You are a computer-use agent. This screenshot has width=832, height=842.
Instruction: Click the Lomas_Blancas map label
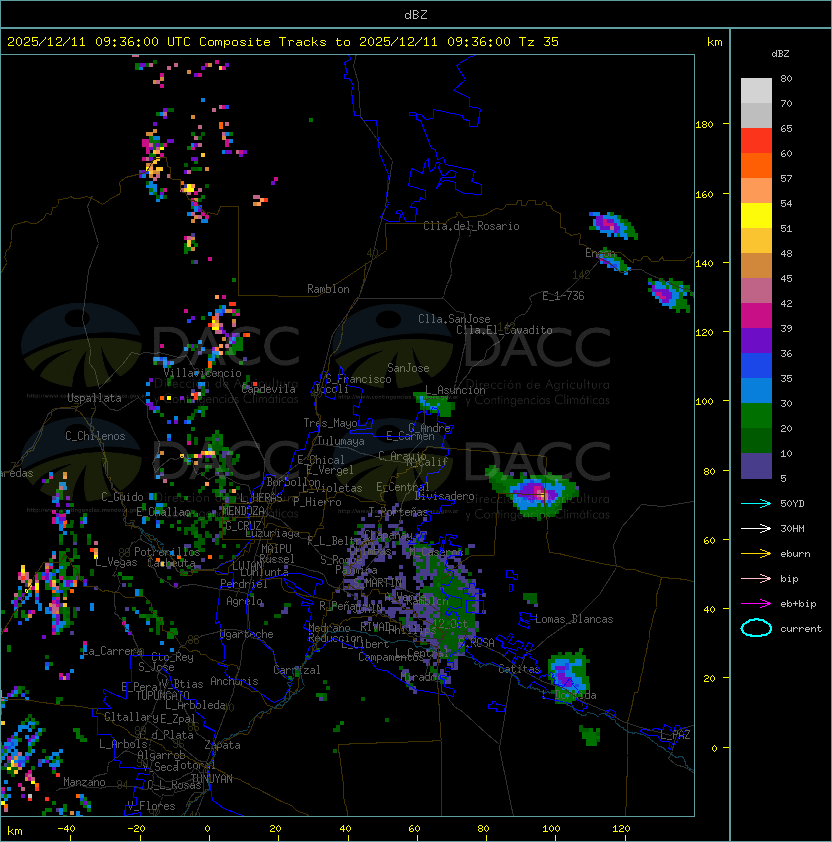click(574, 619)
